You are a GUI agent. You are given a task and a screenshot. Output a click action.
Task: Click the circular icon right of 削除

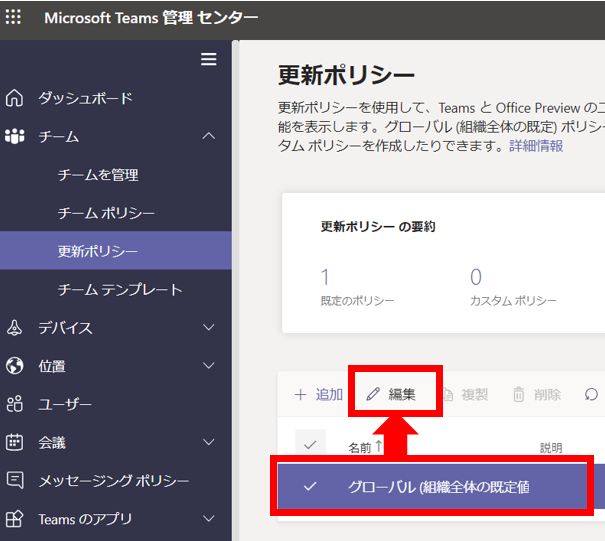click(591, 395)
